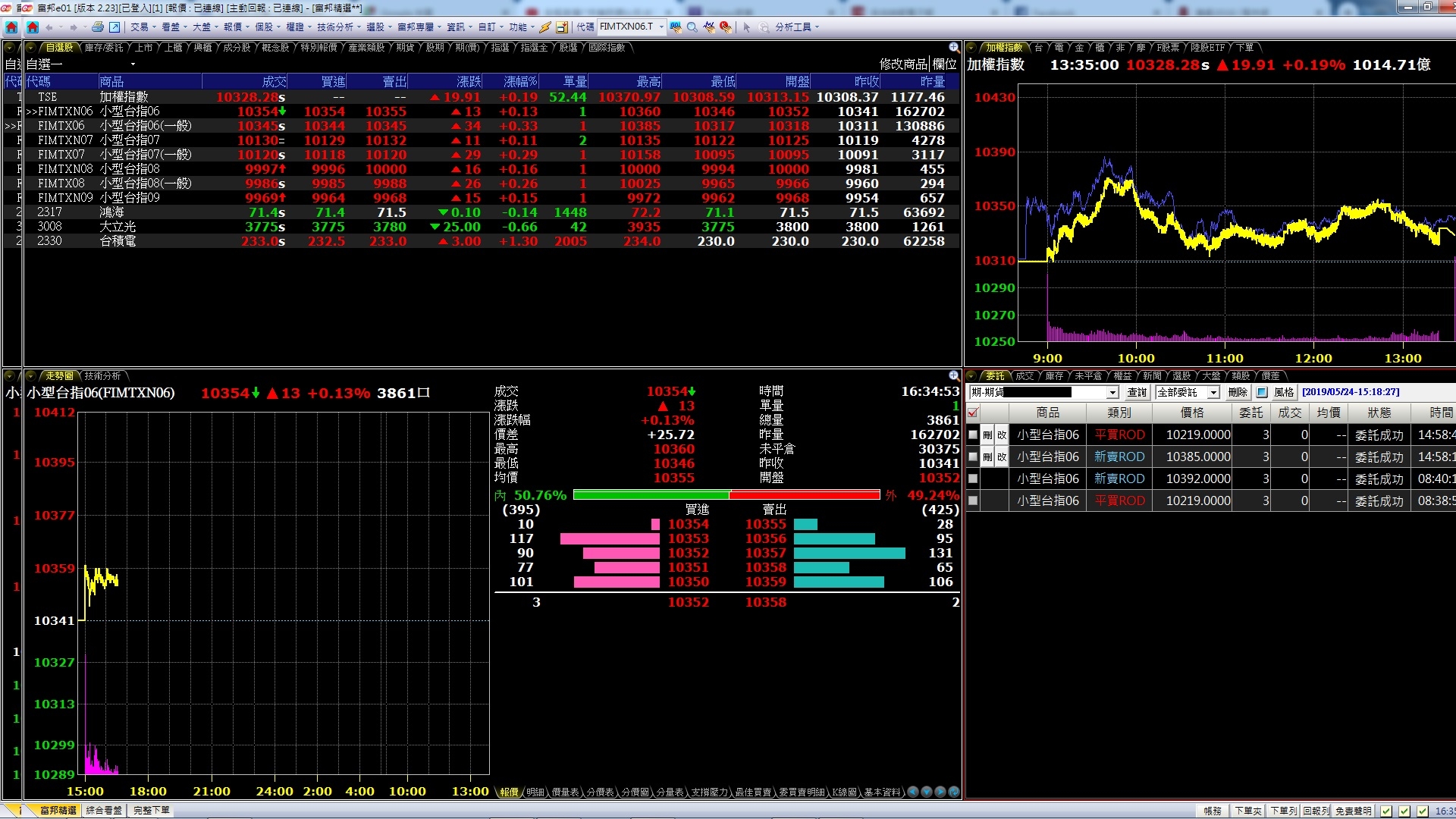Switch to the 庫存/委託 watchlist tab
1456x819 pixels.
[103, 47]
